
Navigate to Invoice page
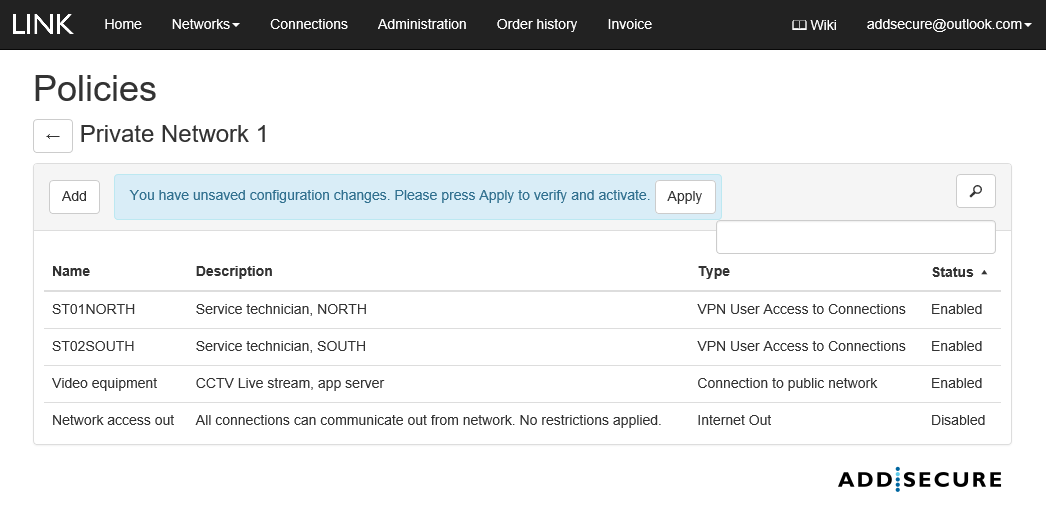pyautogui.click(x=629, y=24)
